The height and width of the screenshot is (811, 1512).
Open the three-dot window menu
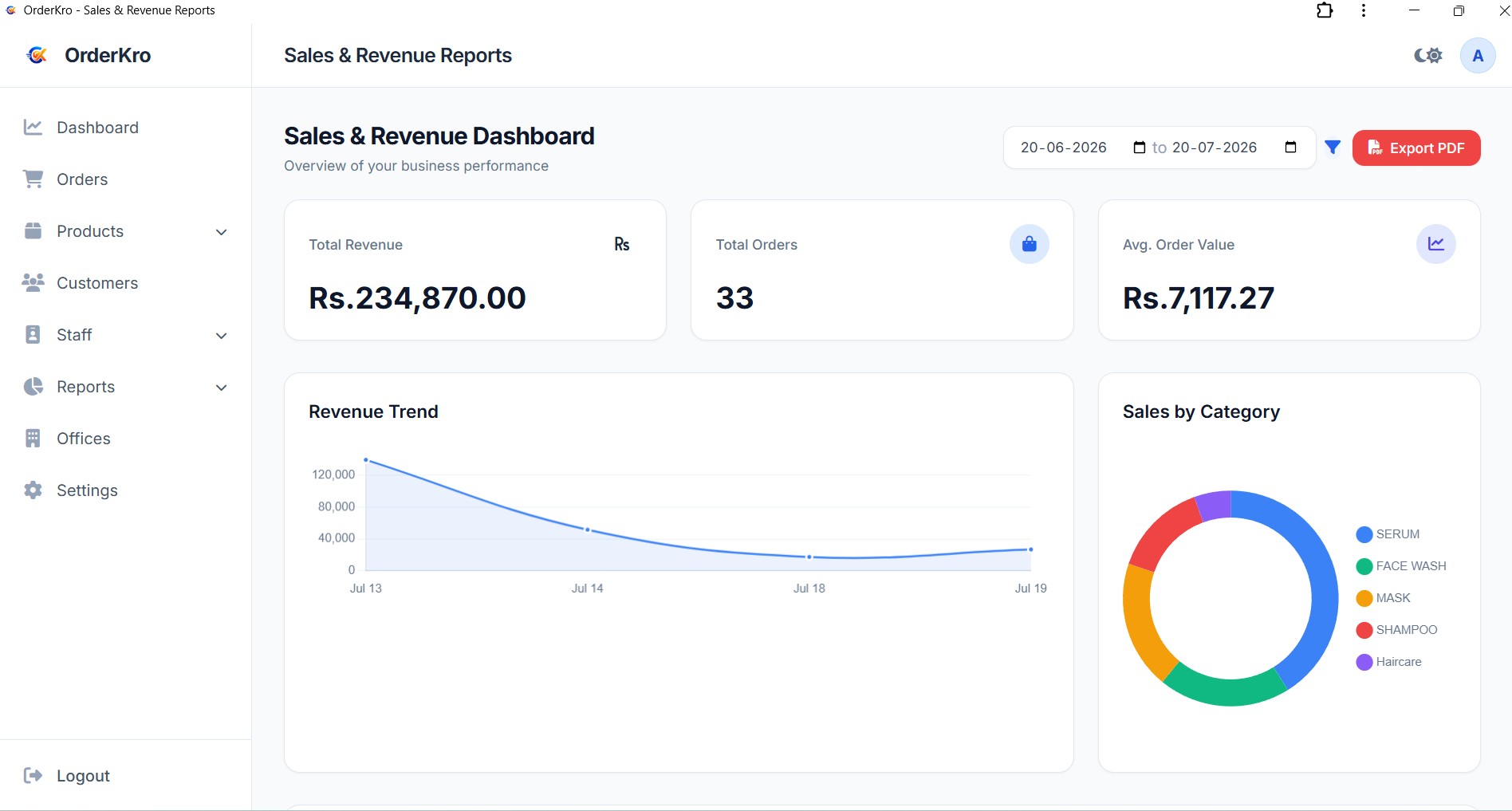[x=1364, y=10]
